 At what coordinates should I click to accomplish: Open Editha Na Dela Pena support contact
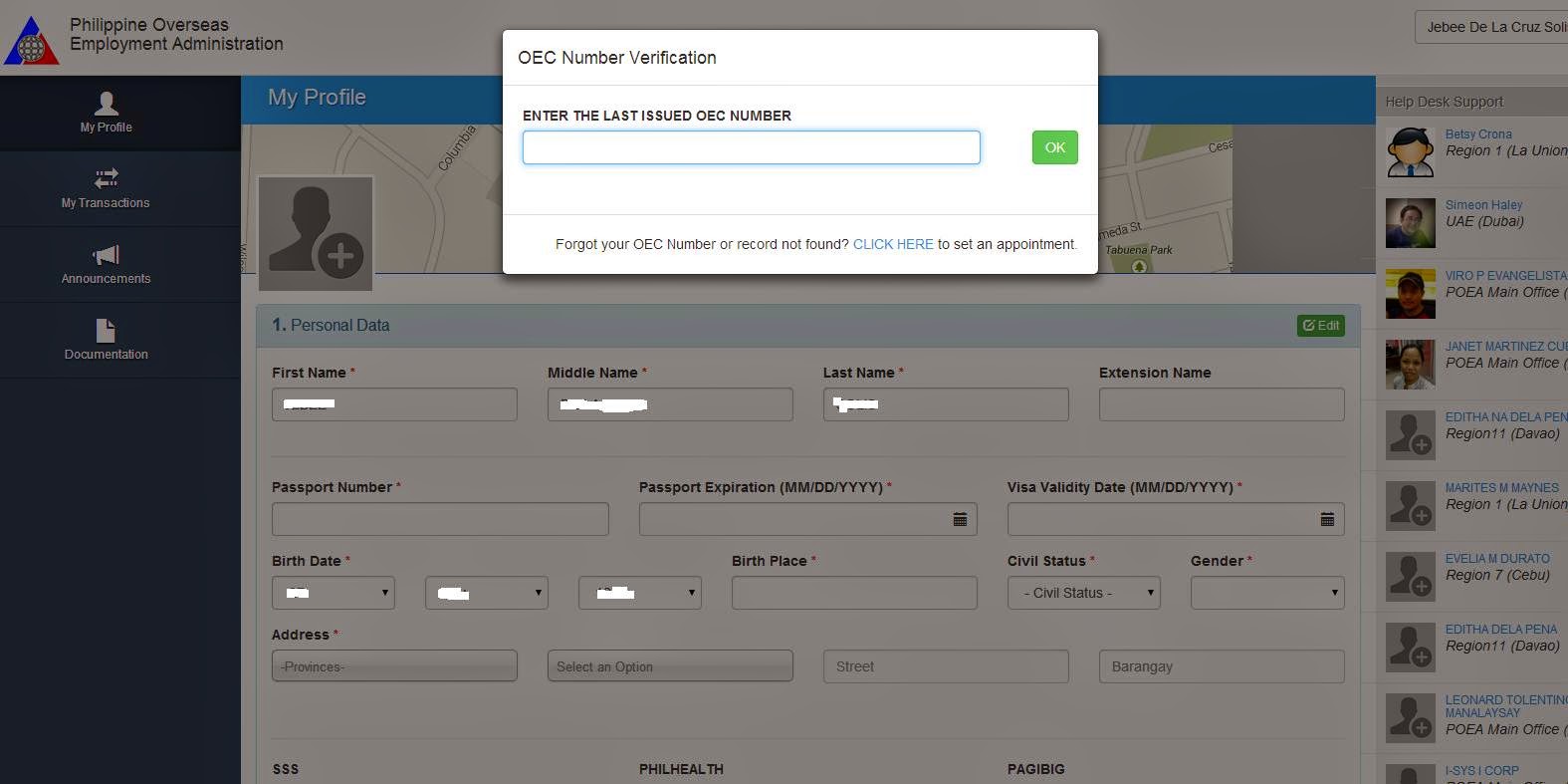pyautogui.click(x=1506, y=417)
